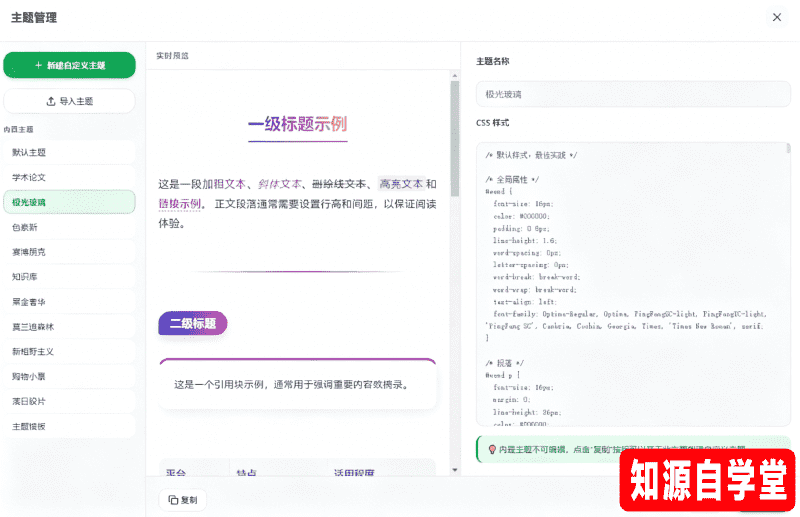
Task: Click the copy icon beside 复制
Action: pyautogui.click(x=173, y=500)
